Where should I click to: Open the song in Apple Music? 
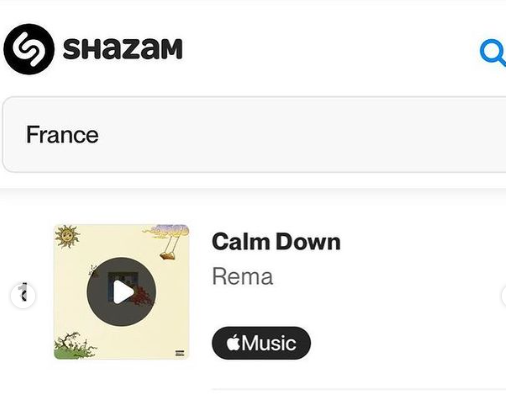tap(261, 343)
